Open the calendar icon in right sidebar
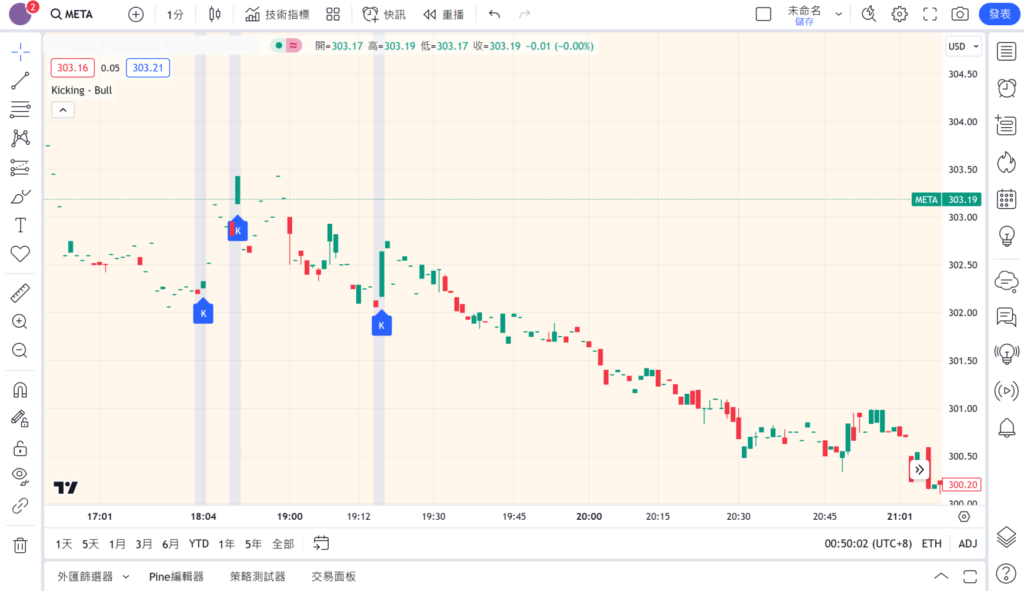This screenshot has width=1024, height=591. click(x=1007, y=198)
